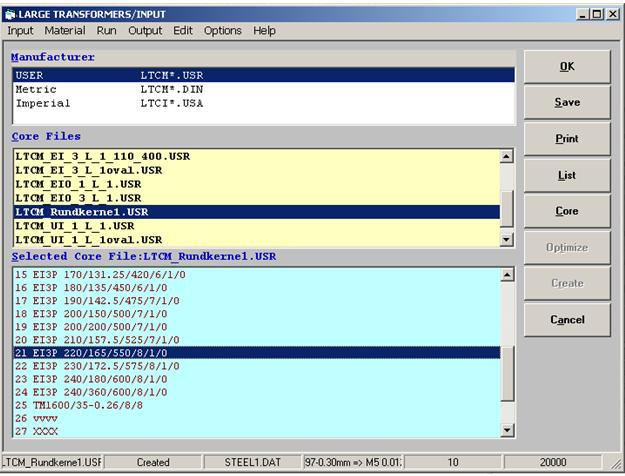This screenshot has width=625, height=476.
Task: Click the OK button
Action: [x=567, y=67]
